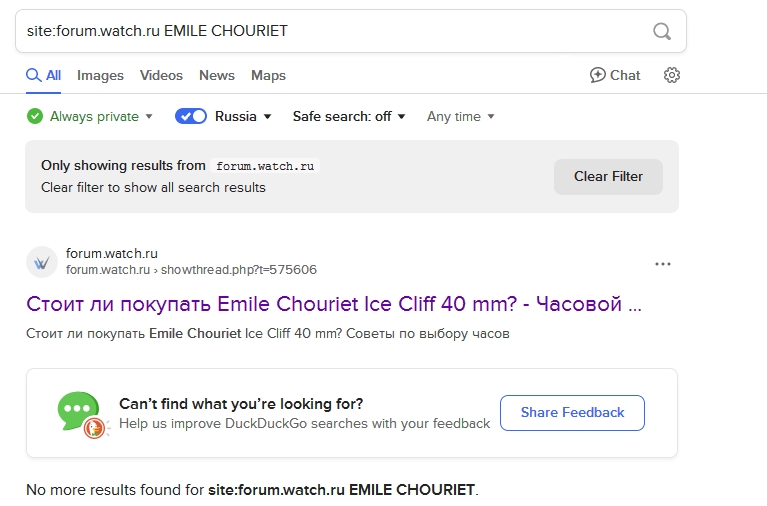The width and height of the screenshot is (767, 506).
Task: Open the Maps tab
Action: pos(268,75)
